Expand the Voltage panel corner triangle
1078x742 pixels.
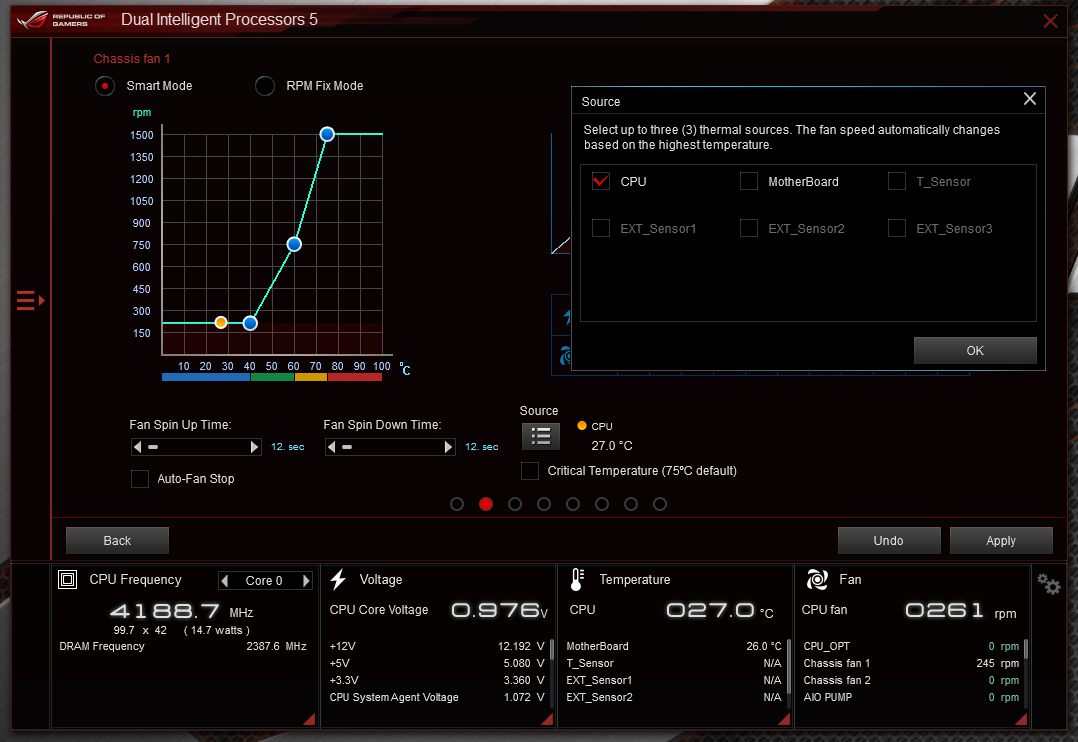click(x=547, y=719)
